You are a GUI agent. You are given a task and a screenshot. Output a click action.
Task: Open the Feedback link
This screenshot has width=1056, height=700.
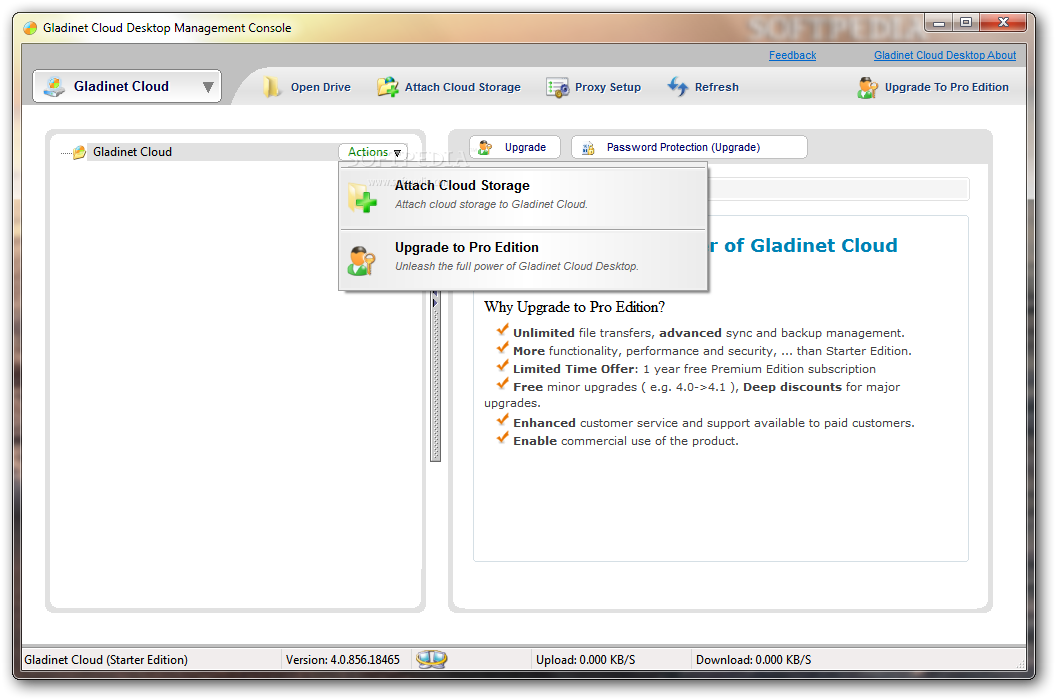pos(792,55)
